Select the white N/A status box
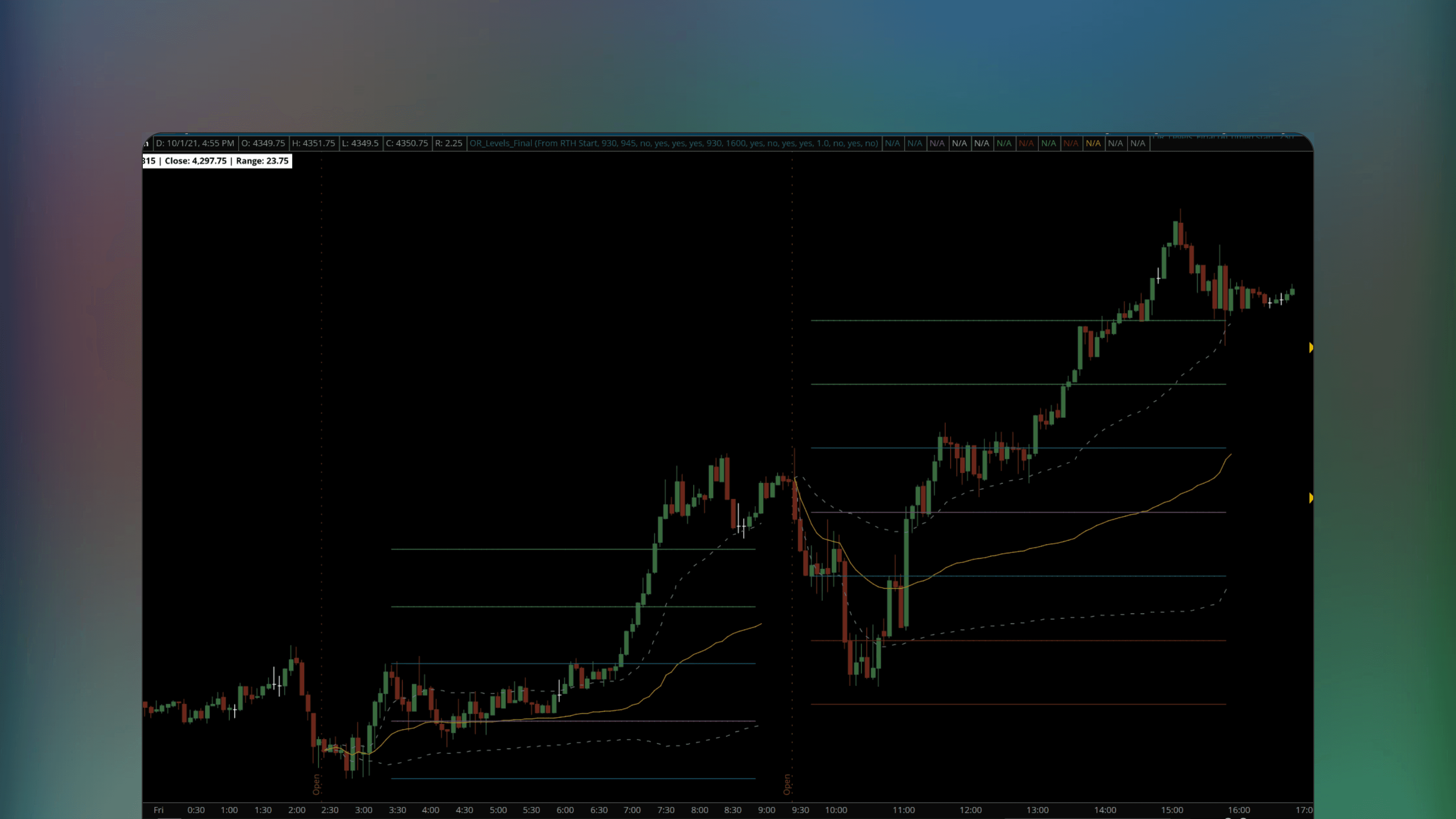 click(960, 143)
